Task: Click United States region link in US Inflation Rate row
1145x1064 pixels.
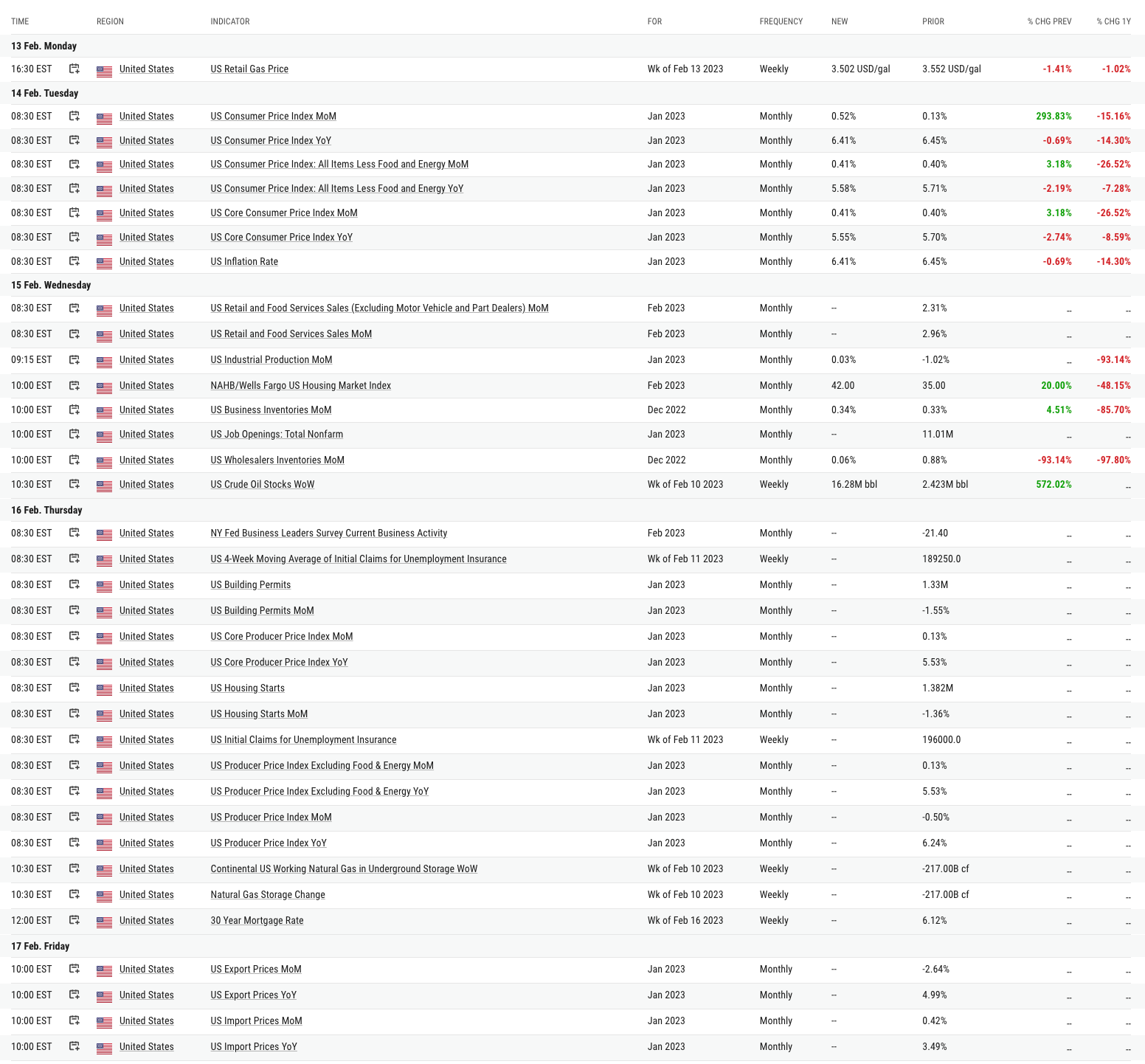Action: point(147,261)
